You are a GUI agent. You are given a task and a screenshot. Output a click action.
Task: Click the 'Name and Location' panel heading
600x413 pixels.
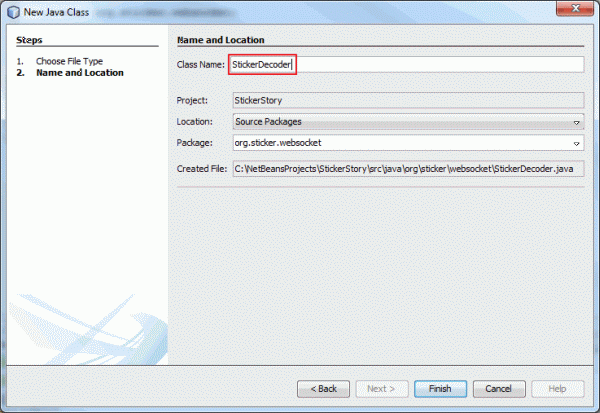point(221,40)
